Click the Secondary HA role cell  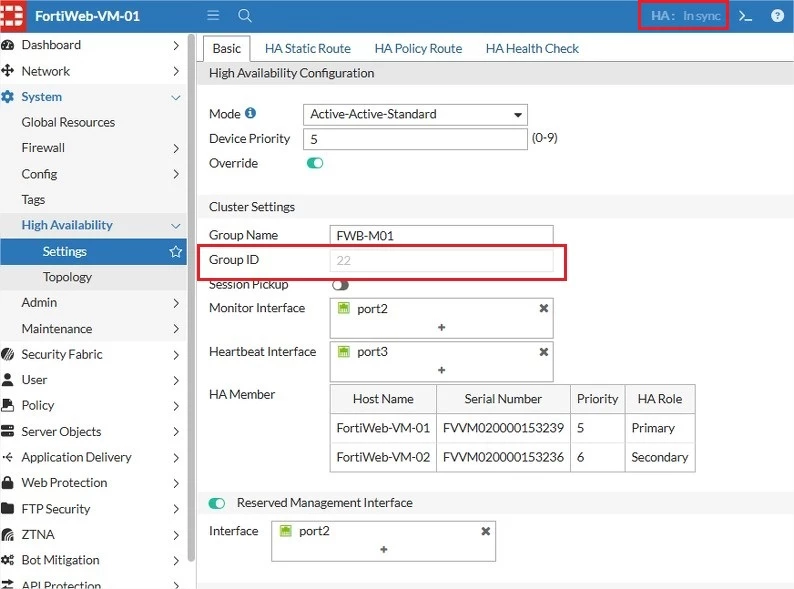(x=660, y=457)
